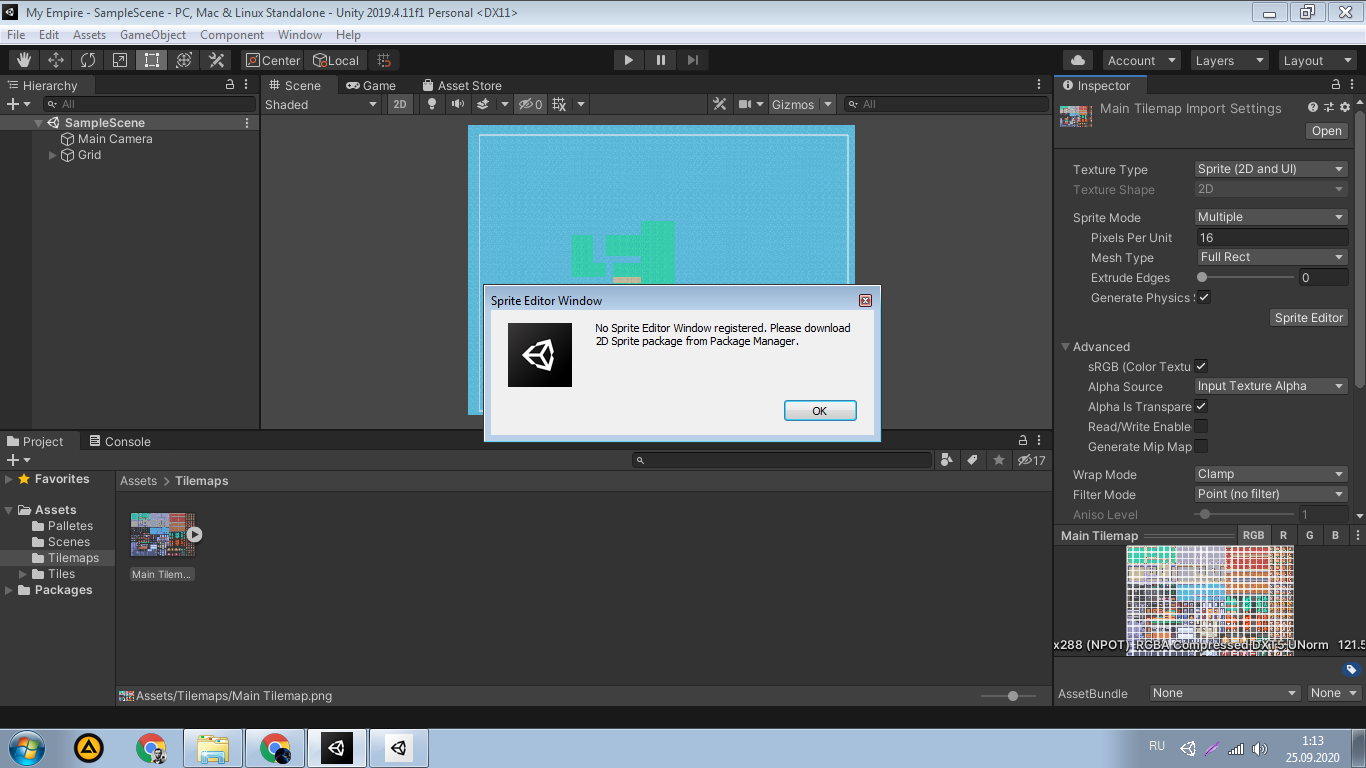Open the GameObject menu

[153, 35]
